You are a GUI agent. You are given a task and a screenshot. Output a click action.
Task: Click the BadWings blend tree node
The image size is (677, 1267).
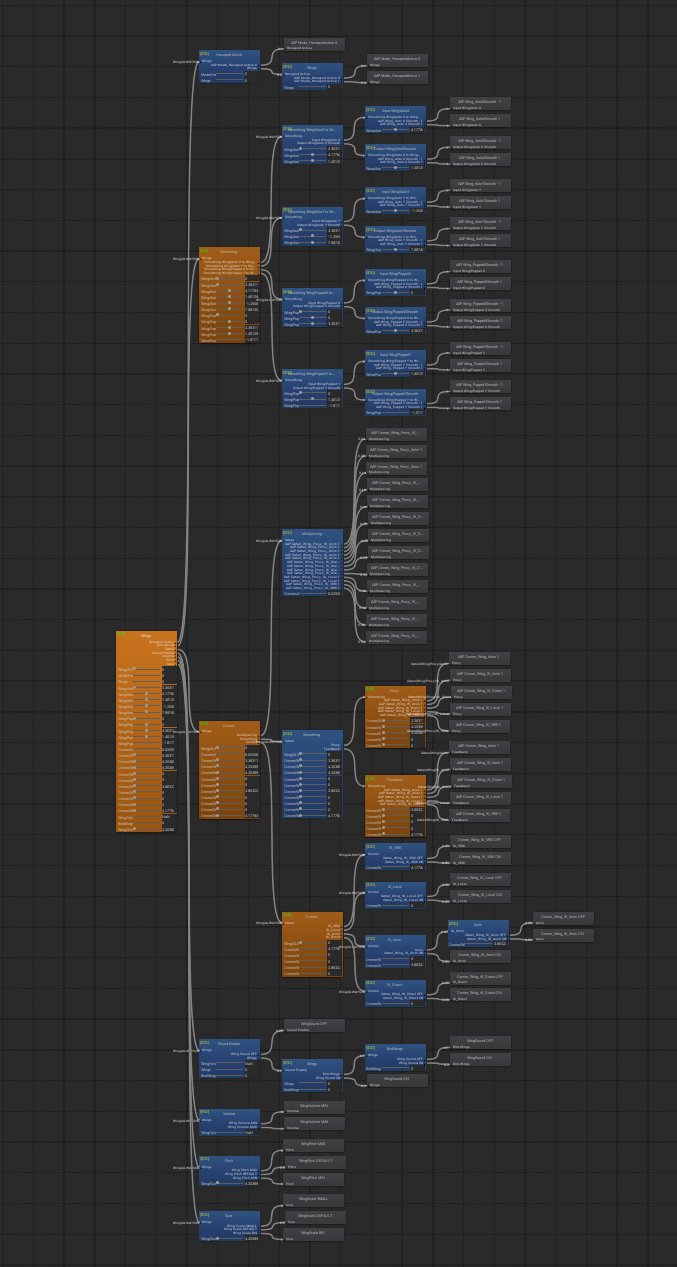(395, 1048)
